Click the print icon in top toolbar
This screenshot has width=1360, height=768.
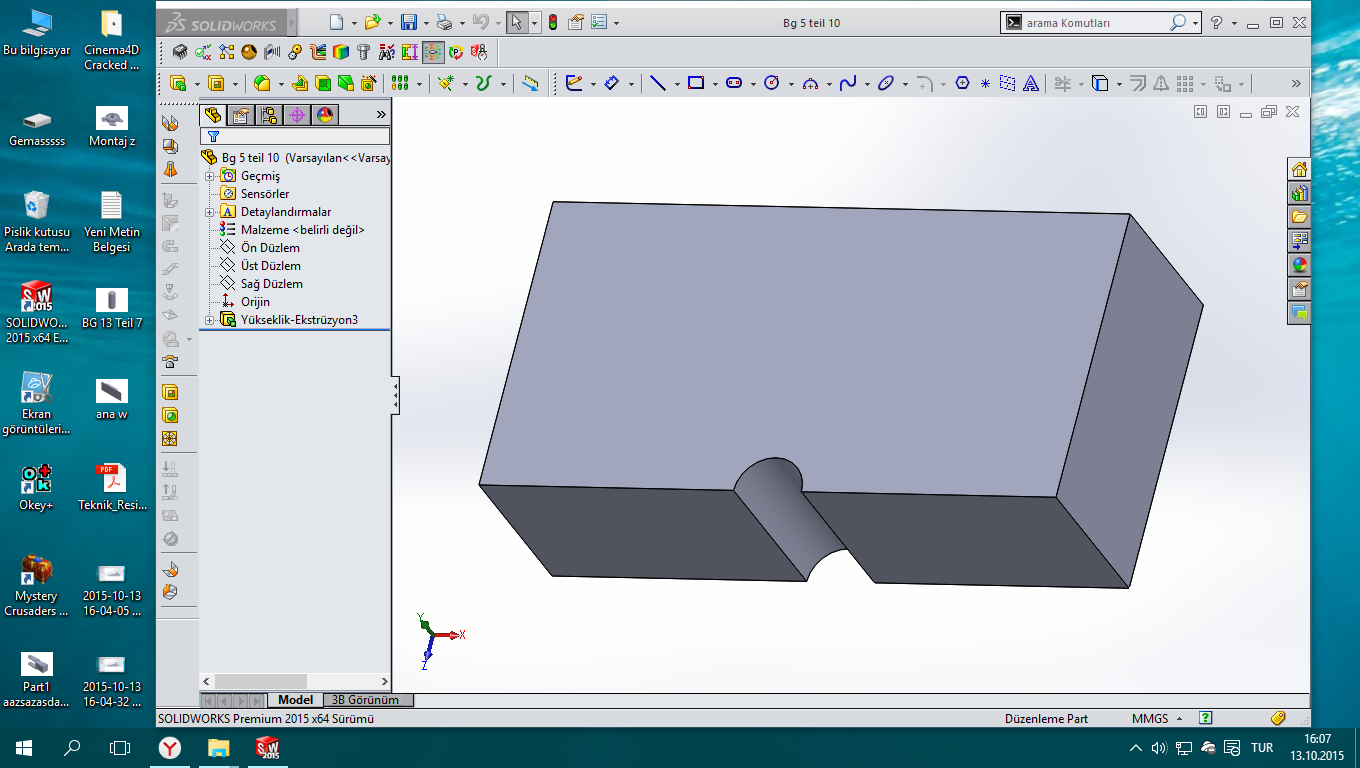[x=444, y=22]
